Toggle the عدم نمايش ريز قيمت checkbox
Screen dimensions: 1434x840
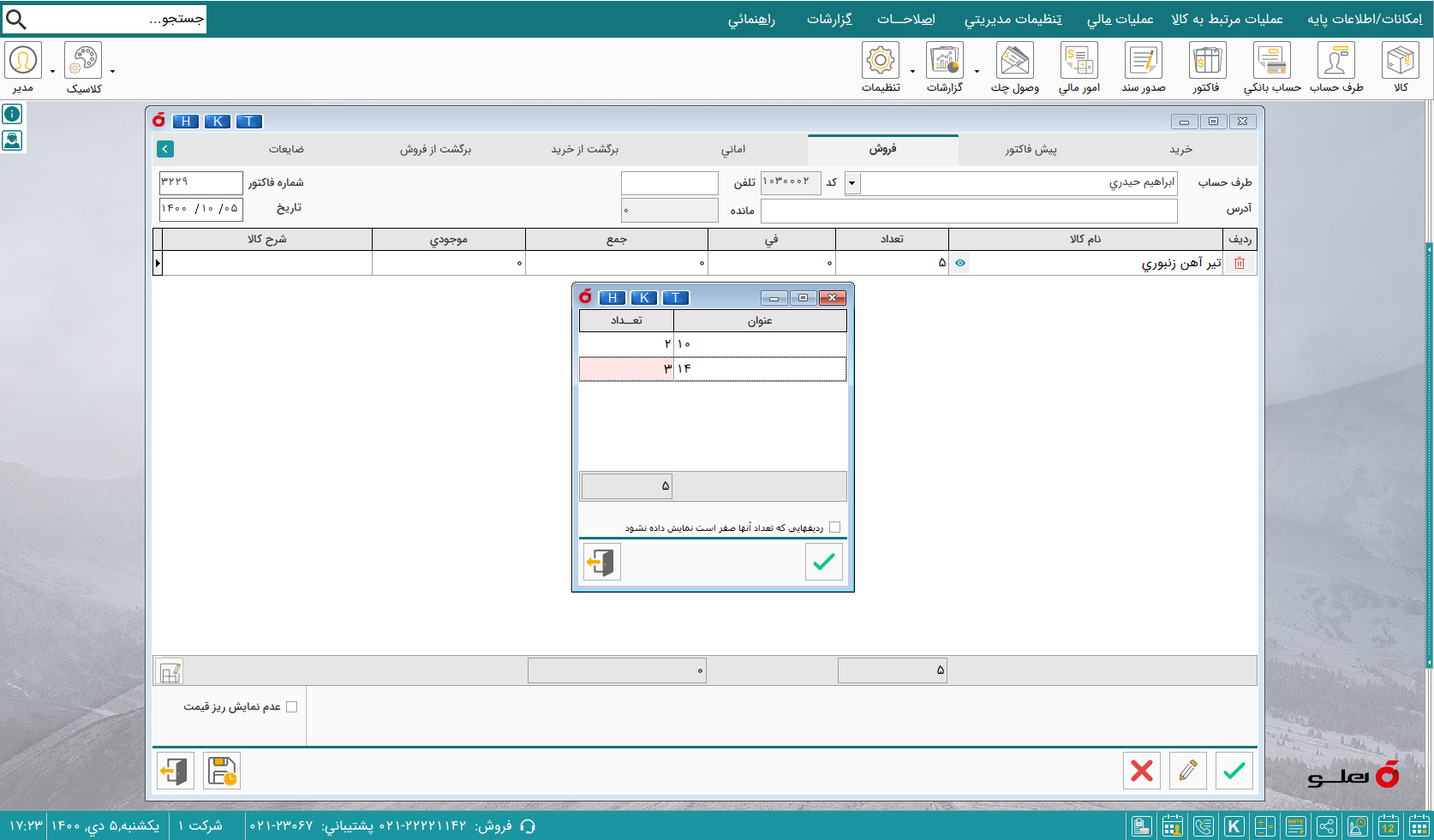[291, 707]
